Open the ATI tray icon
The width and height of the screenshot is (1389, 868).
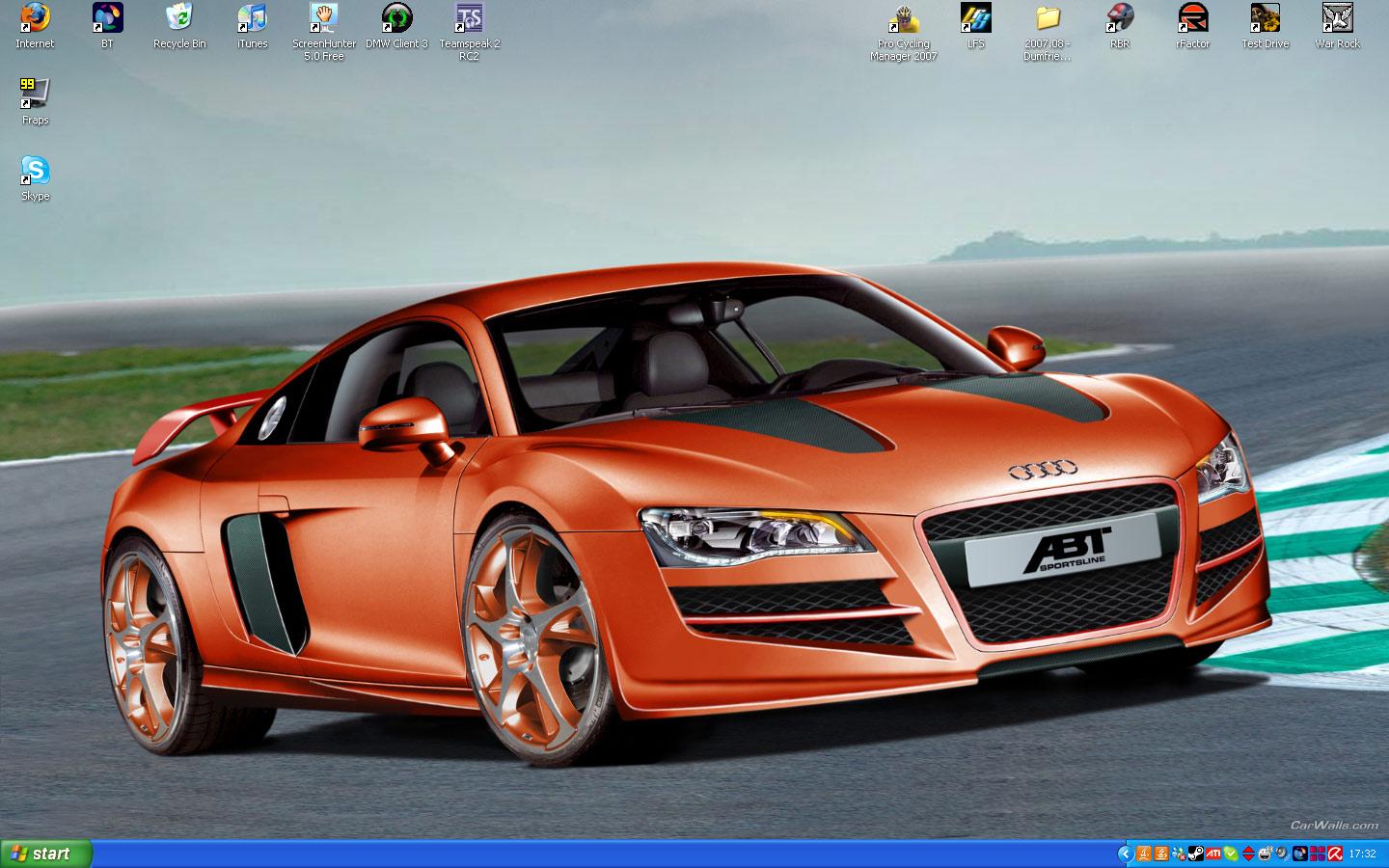(x=1213, y=854)
